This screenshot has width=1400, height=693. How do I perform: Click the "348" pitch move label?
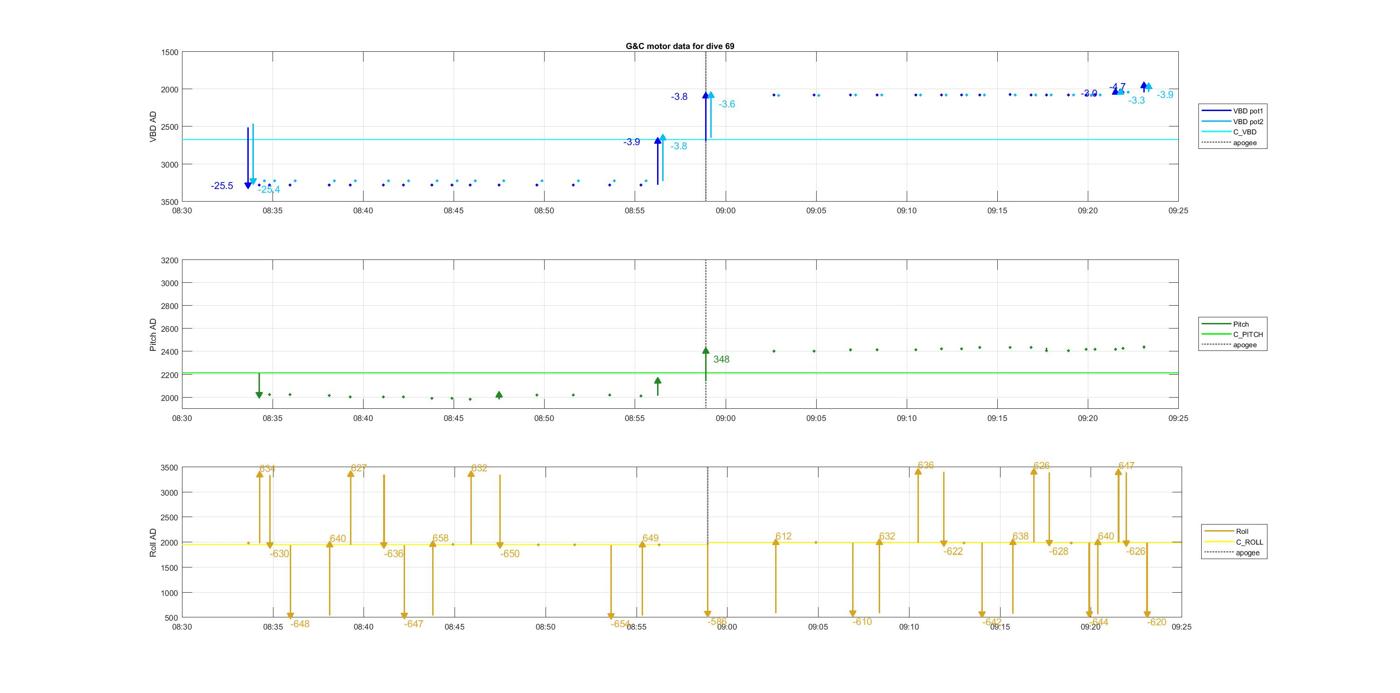tap(721, 359)
